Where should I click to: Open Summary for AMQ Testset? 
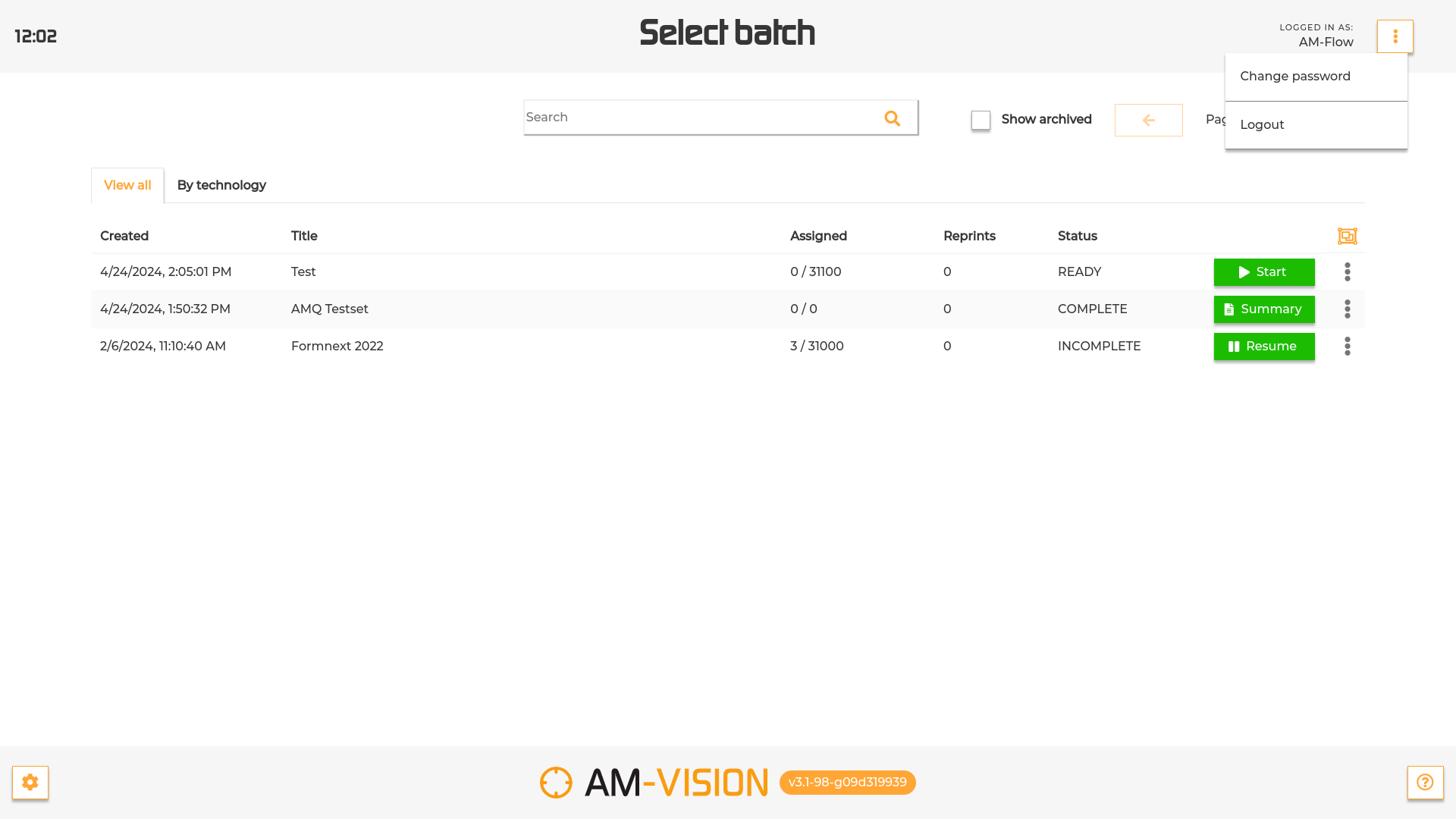1263,309
